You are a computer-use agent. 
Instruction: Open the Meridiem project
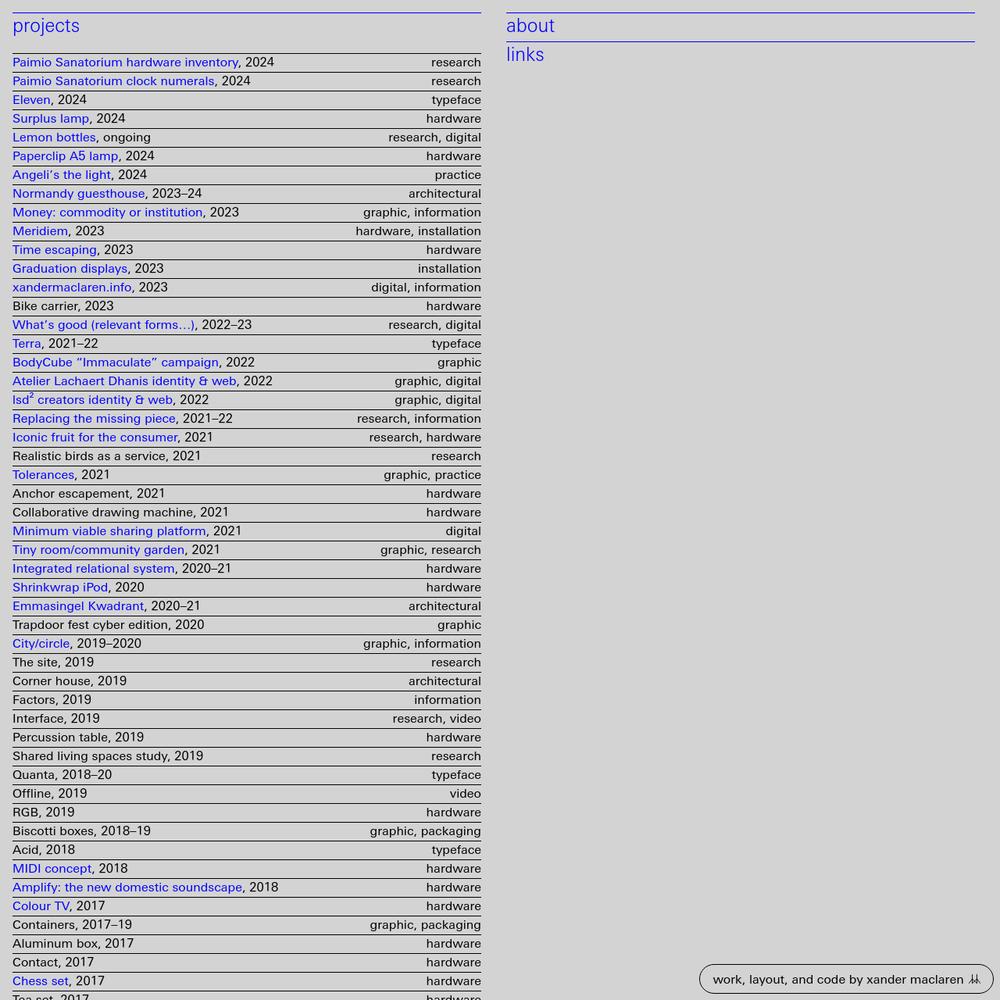point(40,231)
